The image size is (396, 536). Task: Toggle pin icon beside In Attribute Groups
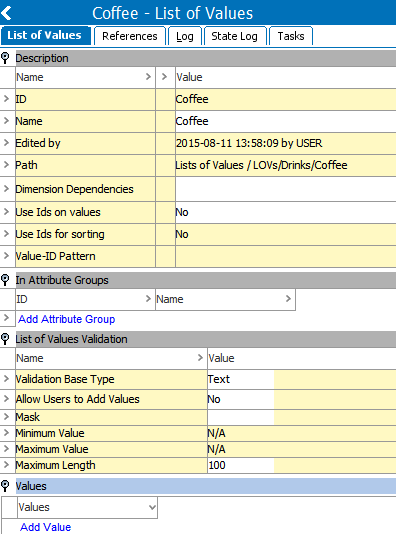pos(5,280)
